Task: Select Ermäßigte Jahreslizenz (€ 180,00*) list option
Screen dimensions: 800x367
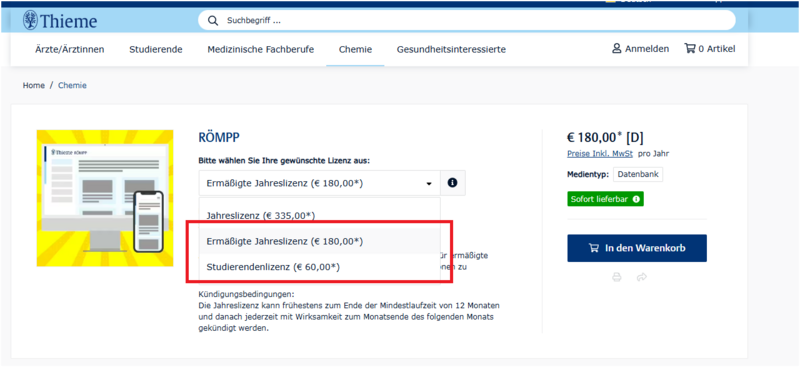Action: pos(319,241)
